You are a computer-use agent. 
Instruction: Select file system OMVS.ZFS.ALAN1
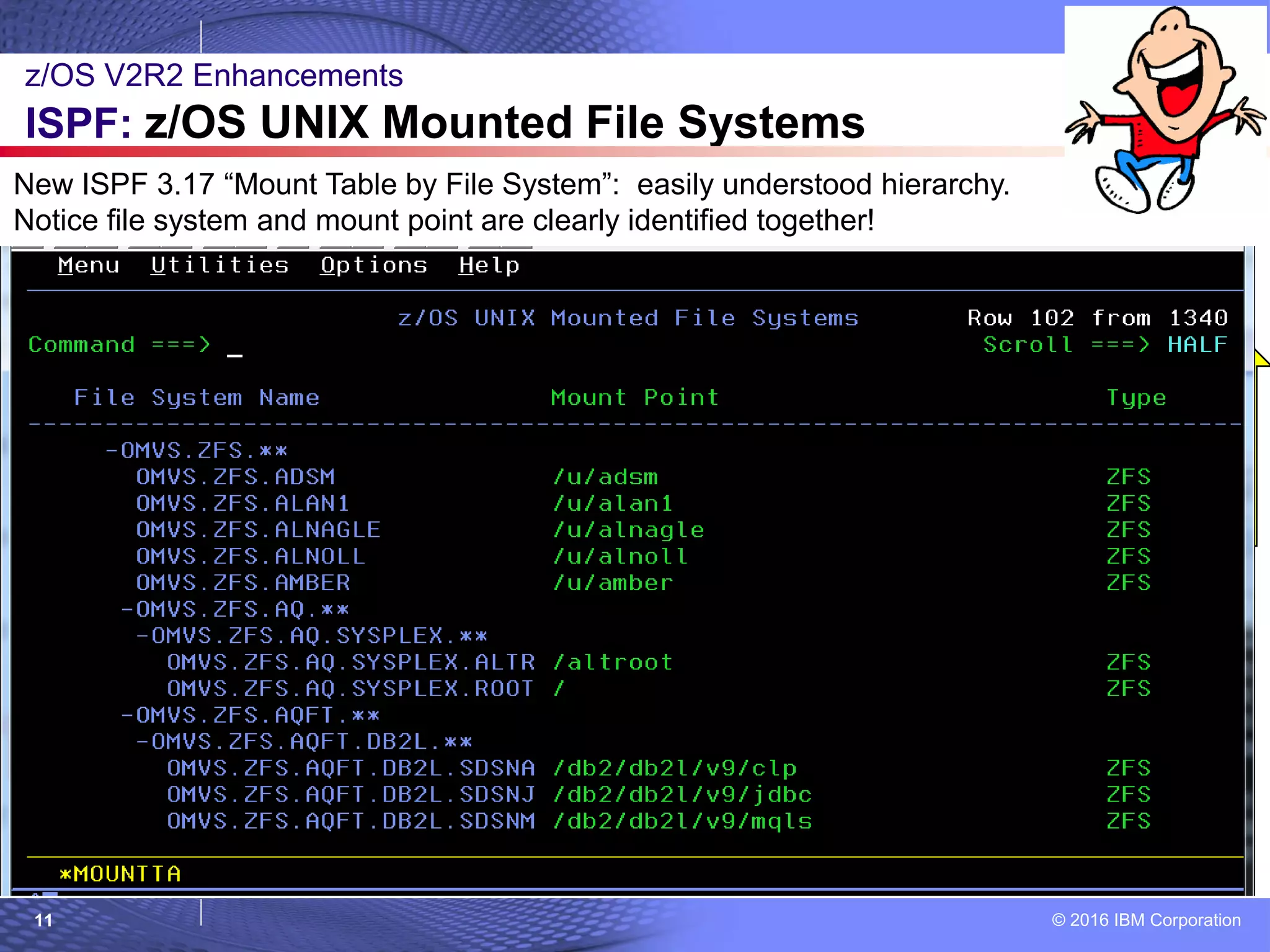coord(243,504)
